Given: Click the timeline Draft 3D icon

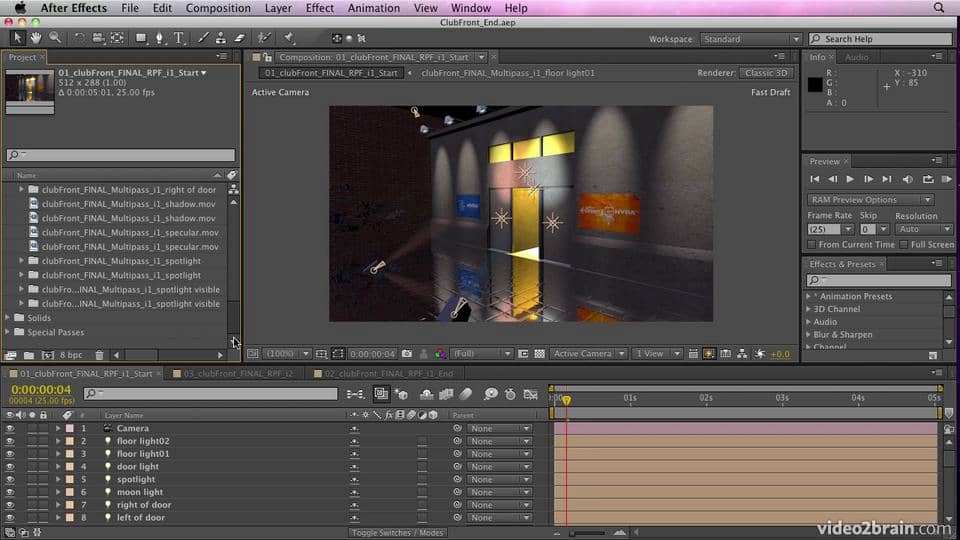Looking at the screenshot, I should coord(402,394).
